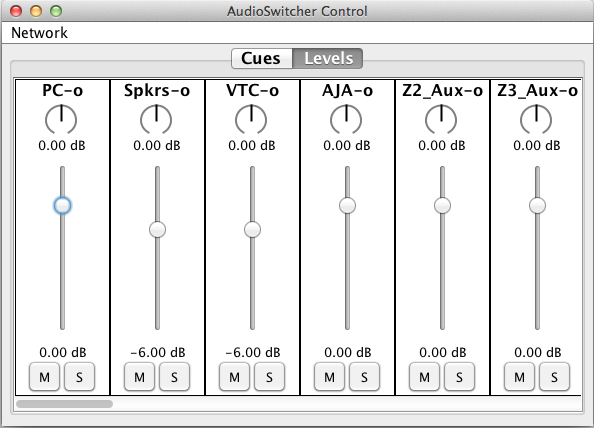Mute the Z2_Aux-o channel
This screenshot has height=428, width=594.
click(x=425, y=377)
